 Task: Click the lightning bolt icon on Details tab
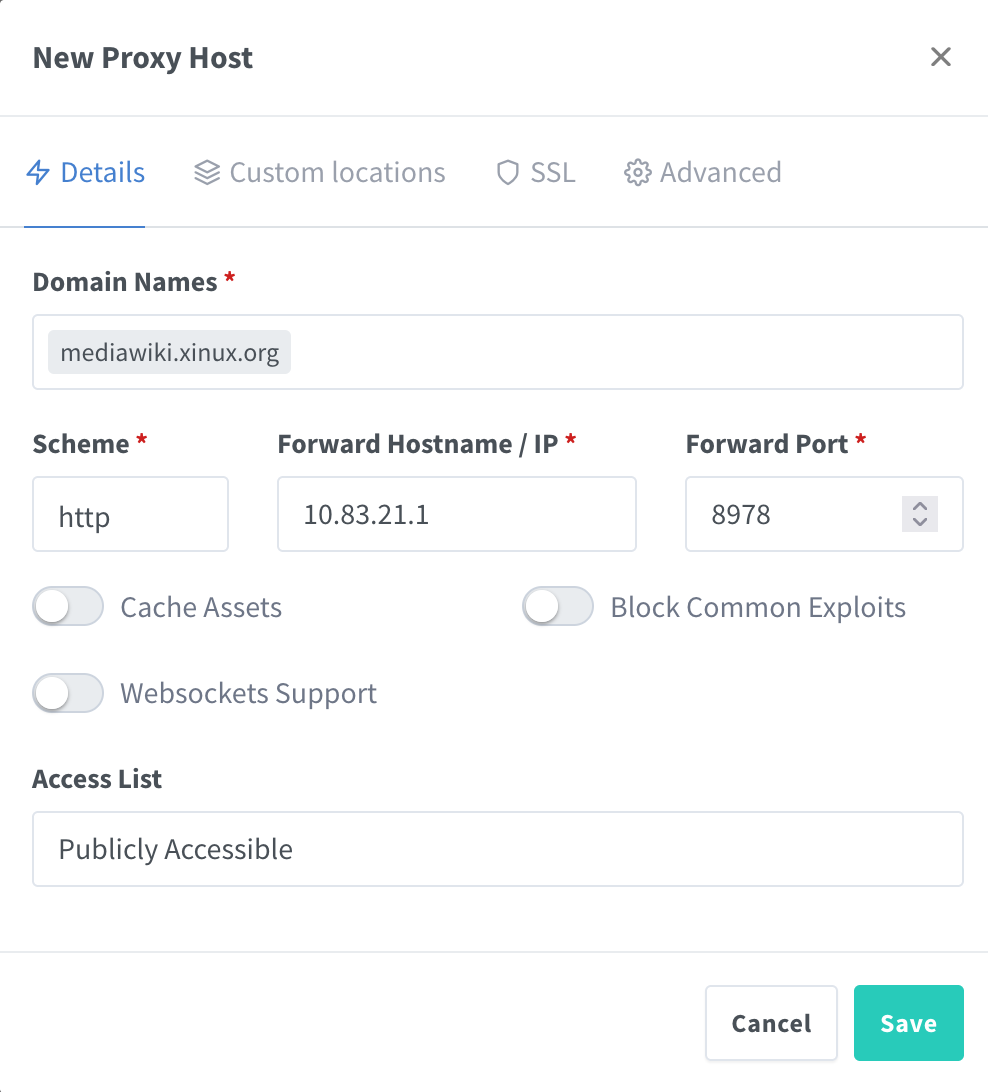click(38, 172)
